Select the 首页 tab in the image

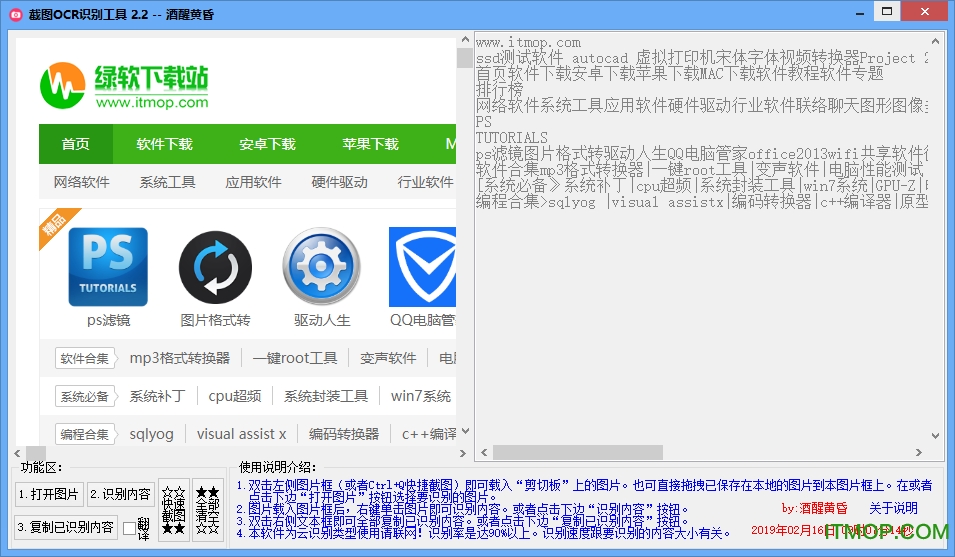(x=76, y=144)
